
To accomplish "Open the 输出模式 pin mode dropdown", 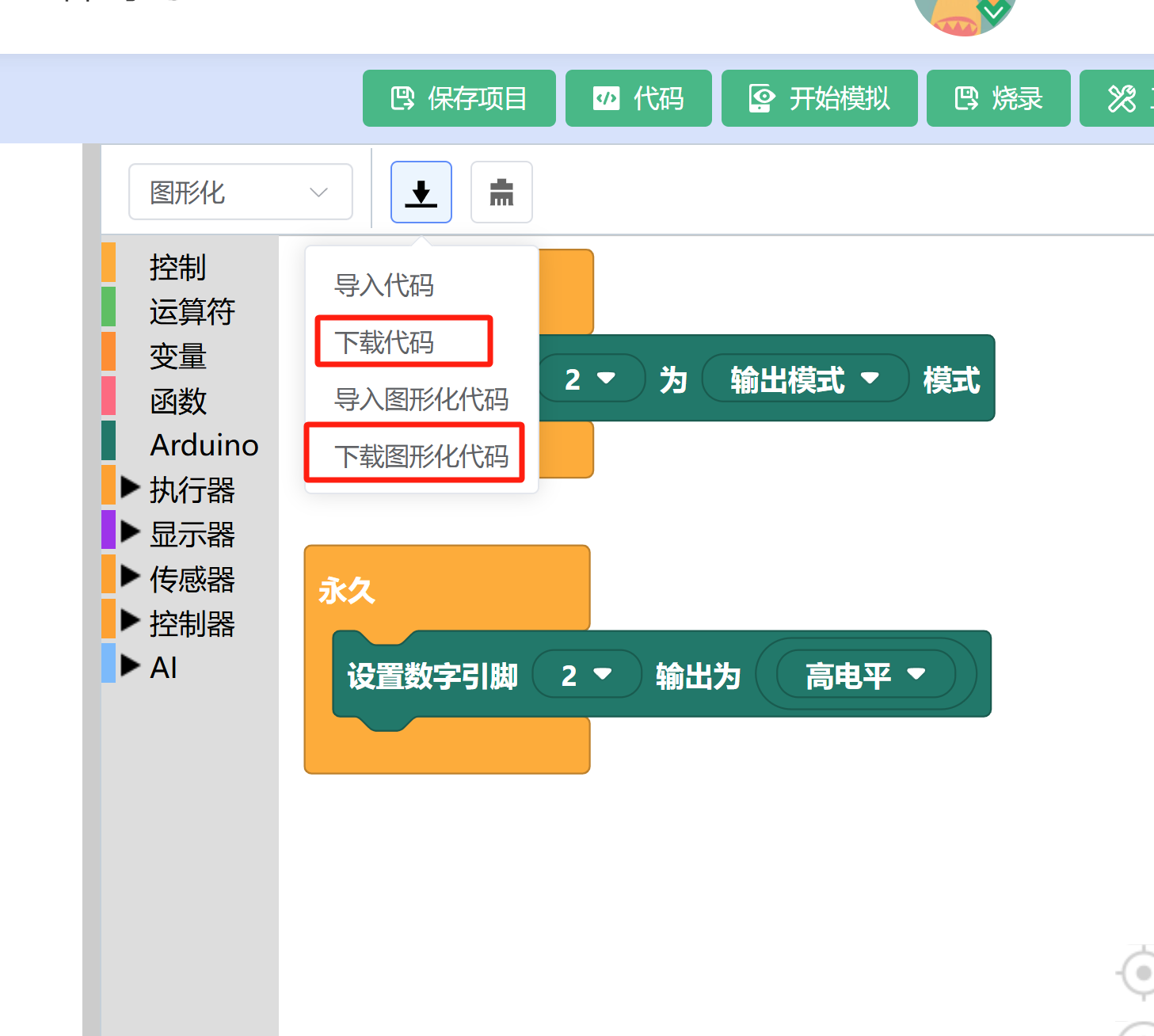I will pyautogui.click(x=804, y=379).
